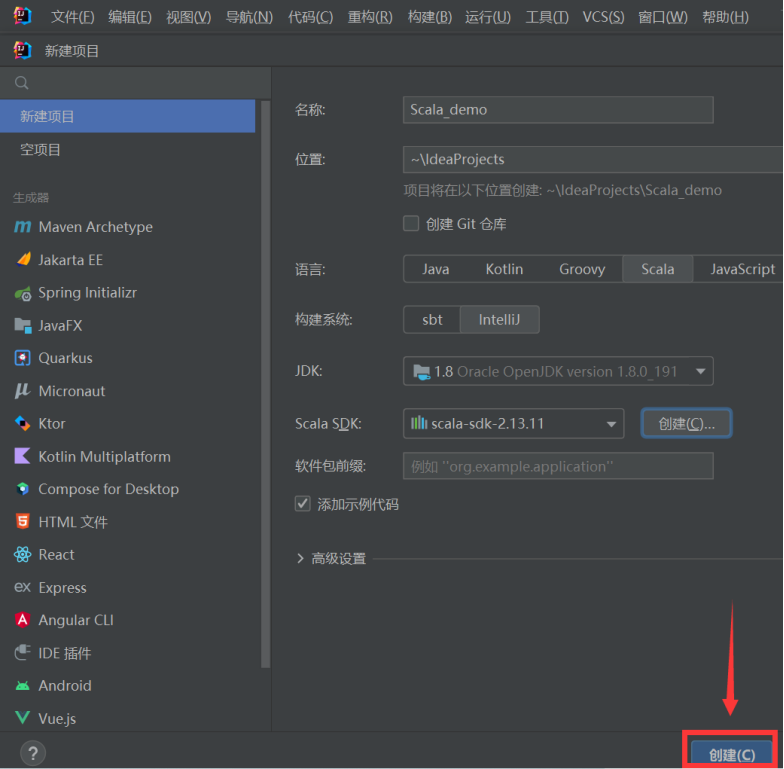This screenshot has width=784, height=769.
Task: Click the React atom icon
Action: [x=22, y=554]
